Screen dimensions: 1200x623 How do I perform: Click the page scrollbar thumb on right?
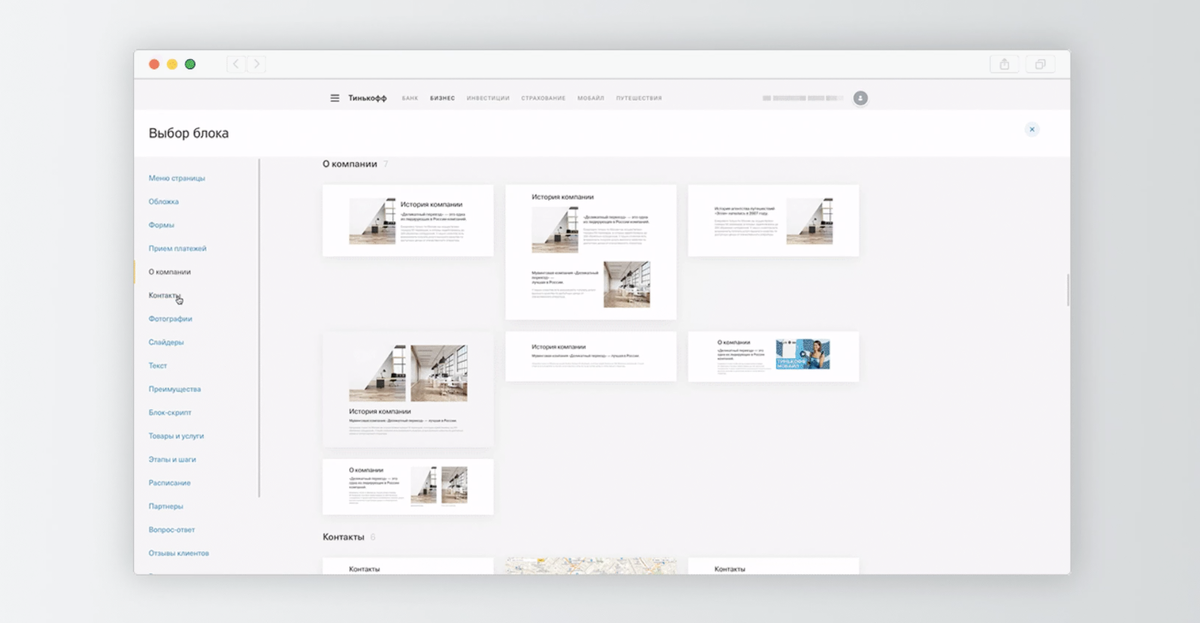click(x=1067, y=290)
